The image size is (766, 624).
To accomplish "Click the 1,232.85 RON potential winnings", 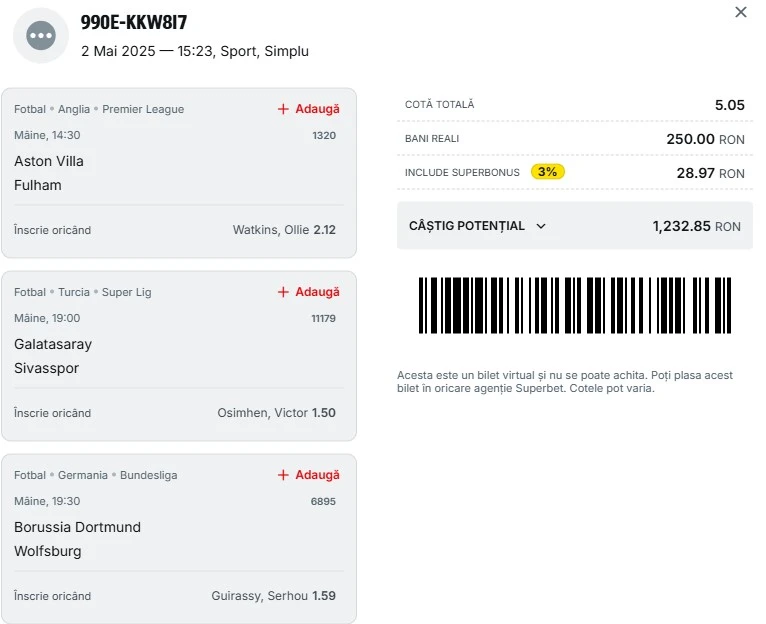I will point(696,226).
